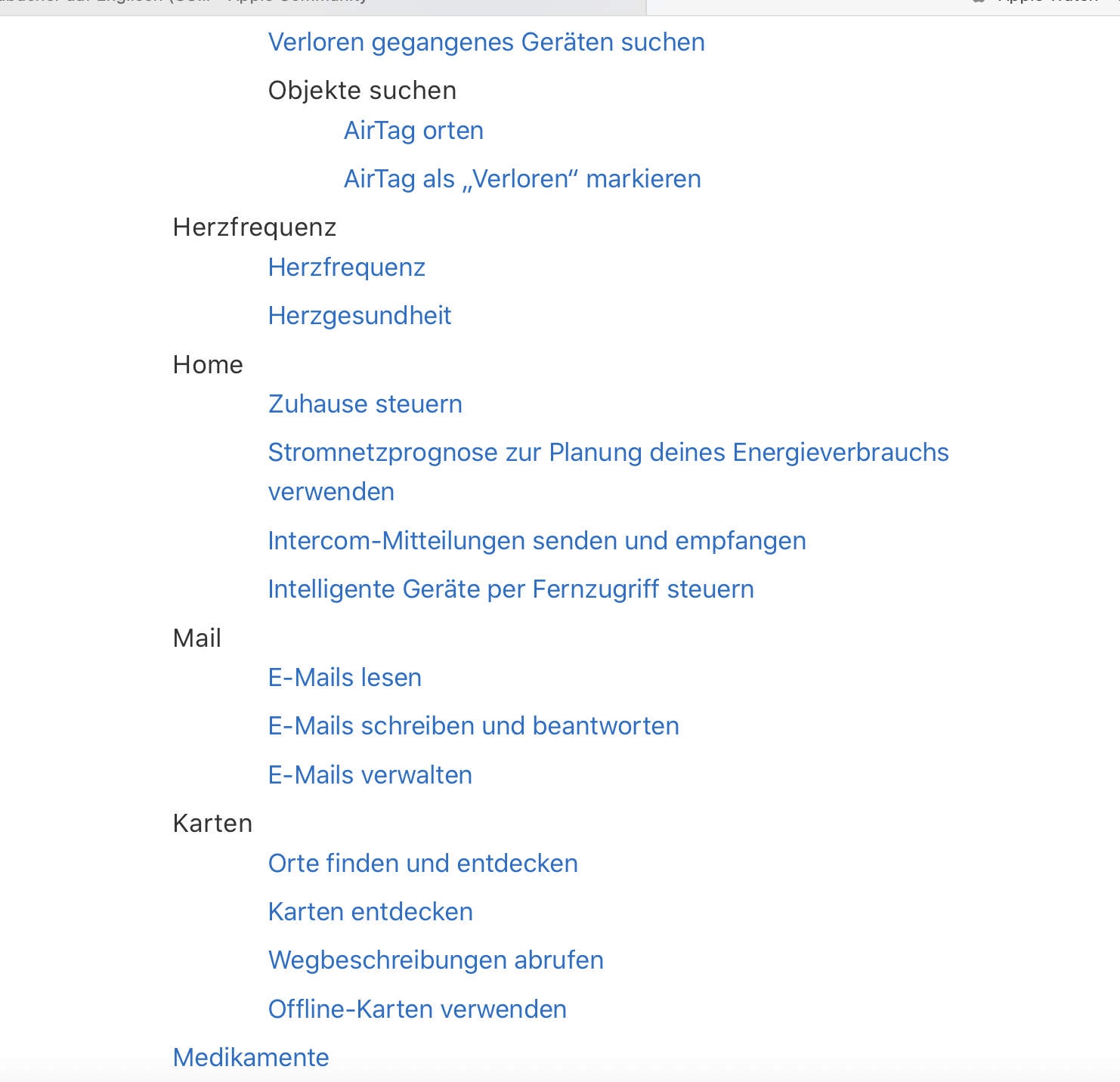1120x1082 pixels.
Task: Click the 'Objekte suchen' subsection heading
Action: coord(362,91)
